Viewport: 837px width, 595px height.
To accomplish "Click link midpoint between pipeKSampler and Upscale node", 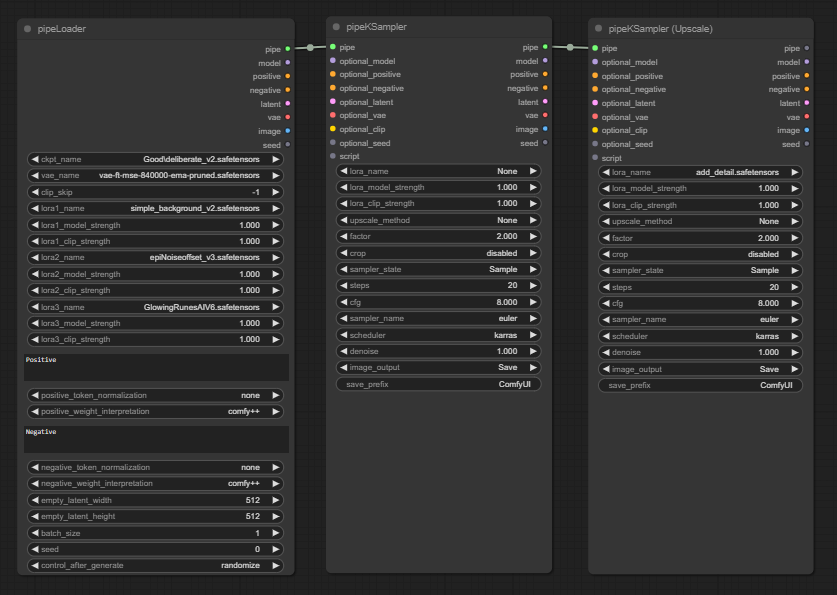I will [570, 47].
